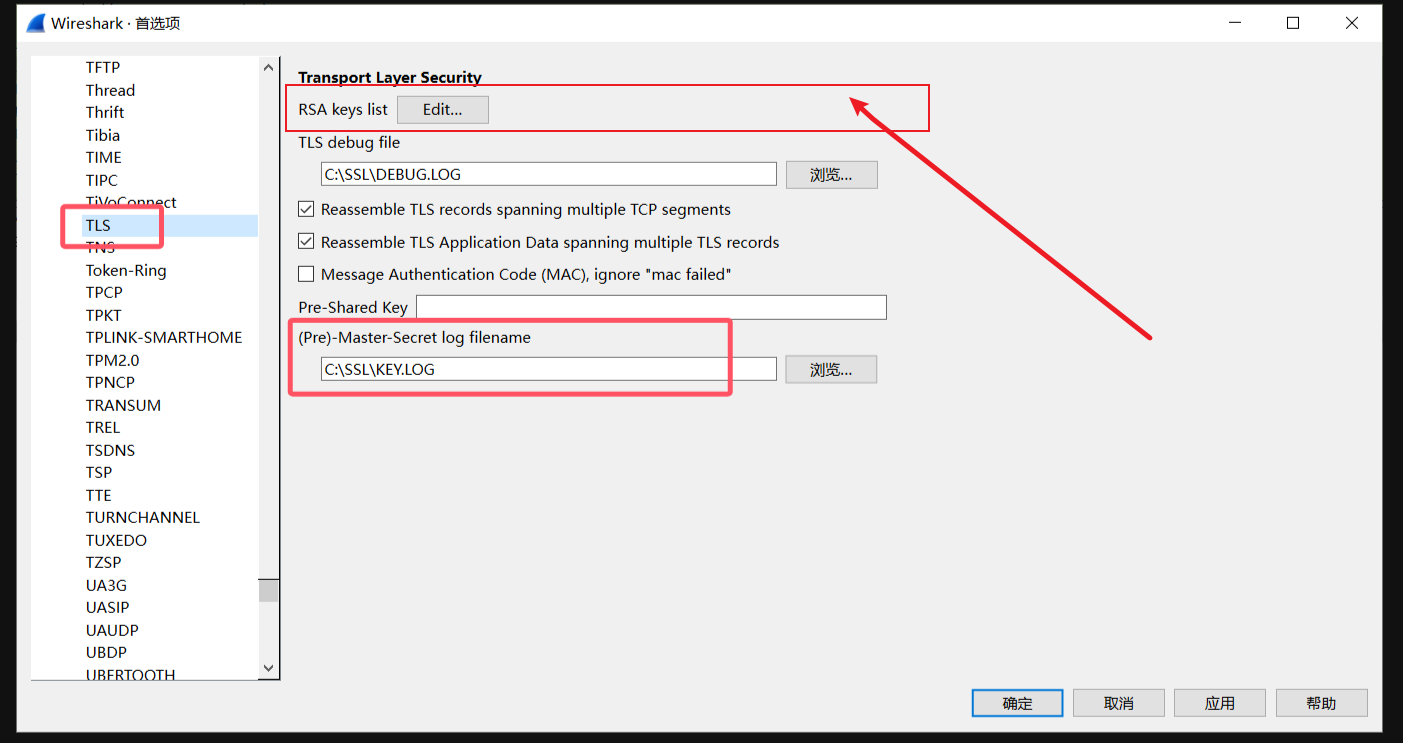Minimize the Wireshark preferences window
Viewport: 1403px width, 743px height.
coord(1234,23)
